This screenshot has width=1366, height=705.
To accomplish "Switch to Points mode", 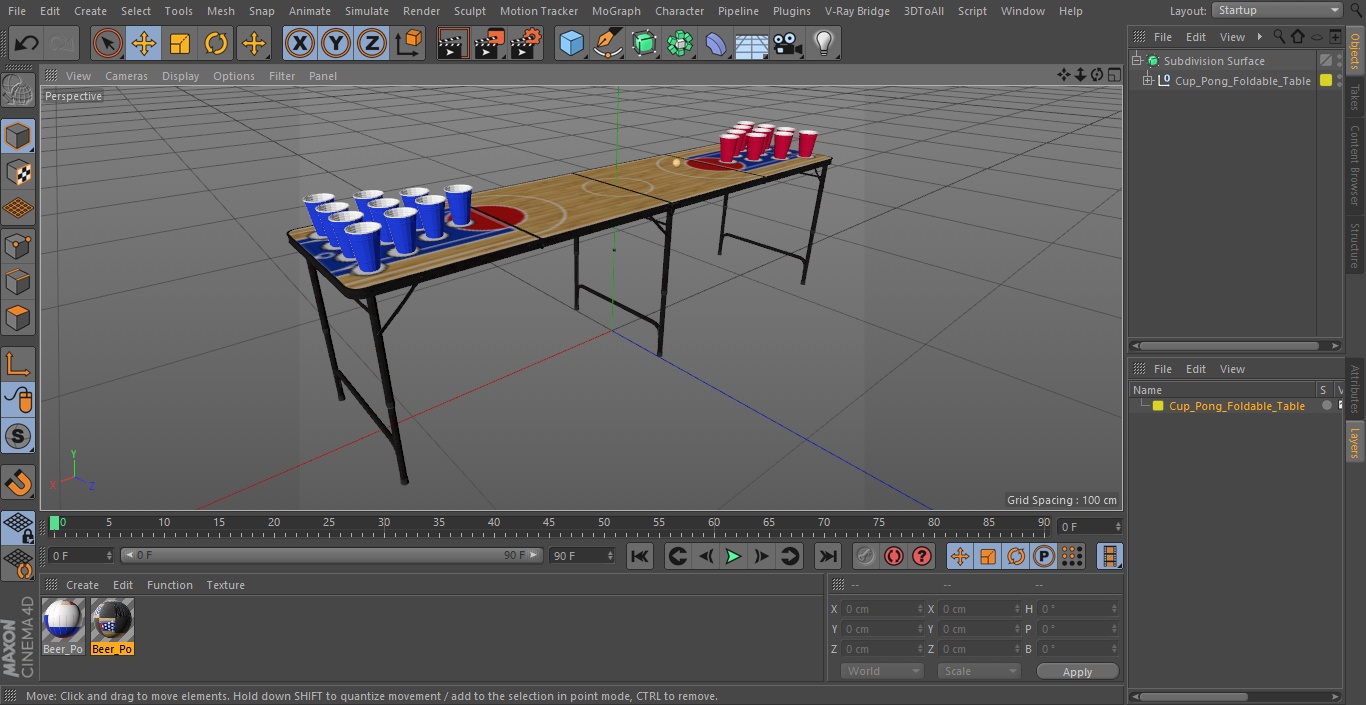I will click(x=18, y=245).
